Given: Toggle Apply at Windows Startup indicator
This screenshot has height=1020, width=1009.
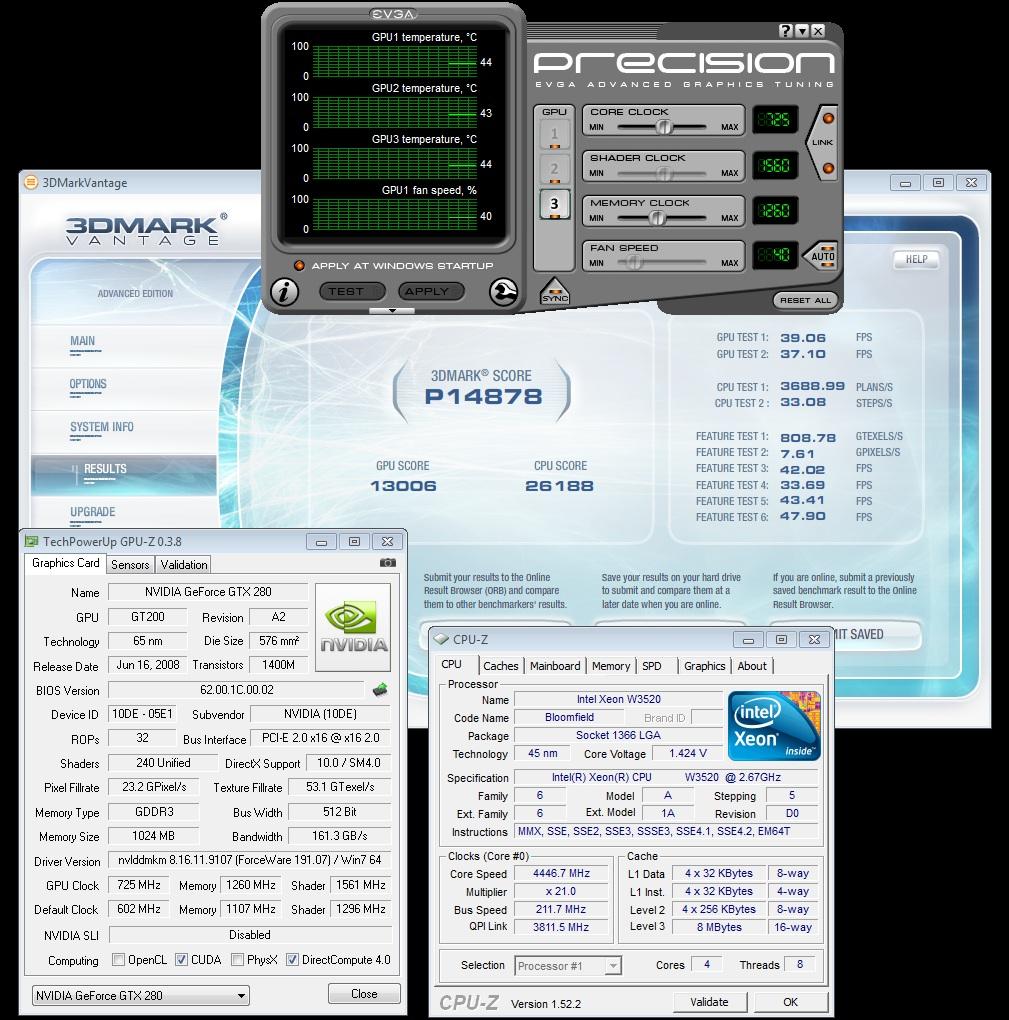Looking at the screenshot, I should point(299,265).
